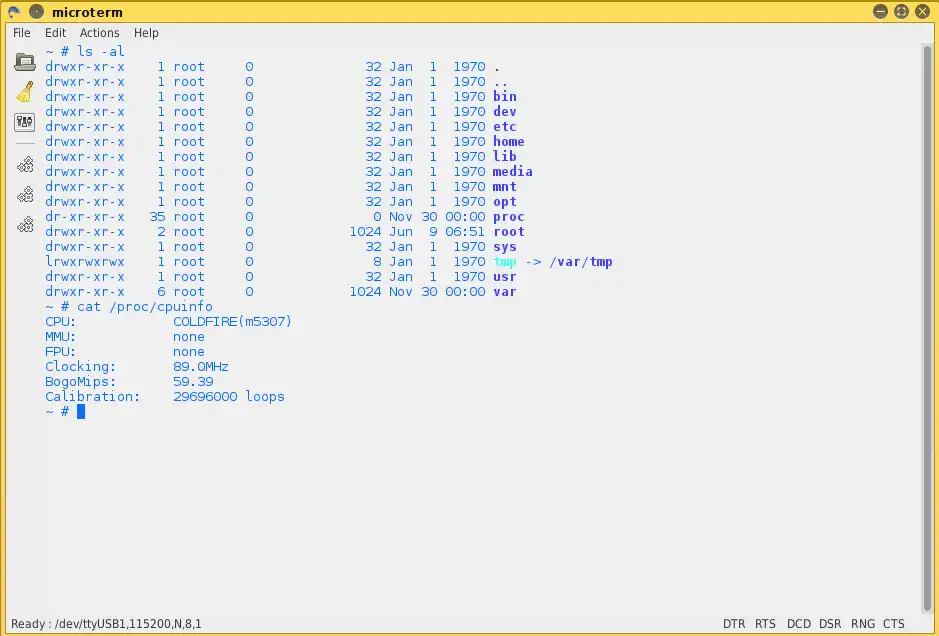Click the 'ls -al' command text
Viewport: 939px width, 636px height.
[101, 52]
